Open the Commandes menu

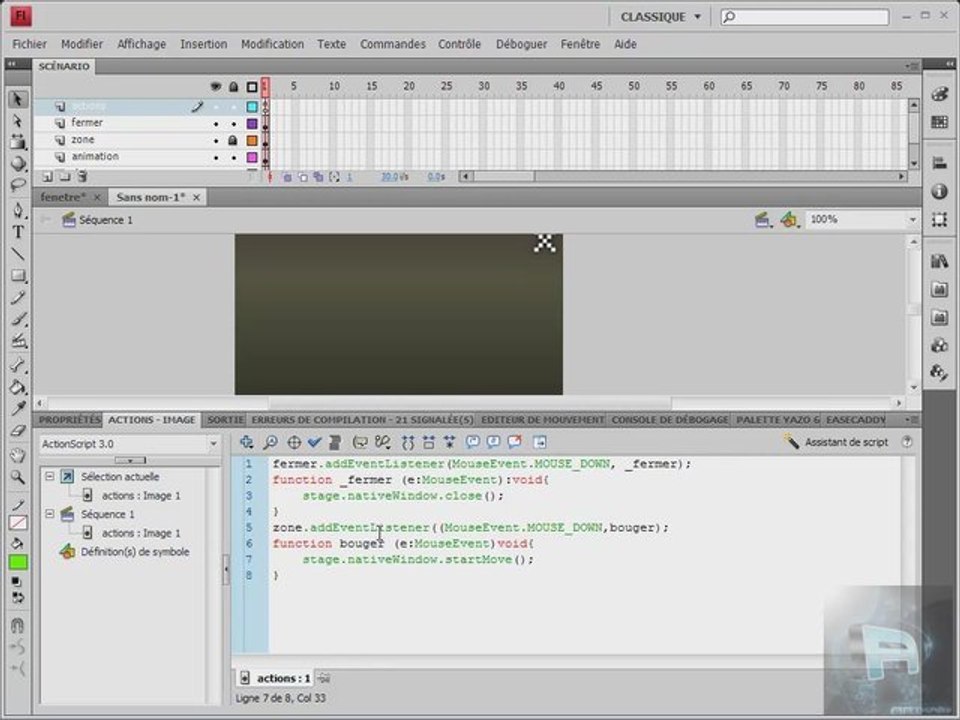point(392,44)
